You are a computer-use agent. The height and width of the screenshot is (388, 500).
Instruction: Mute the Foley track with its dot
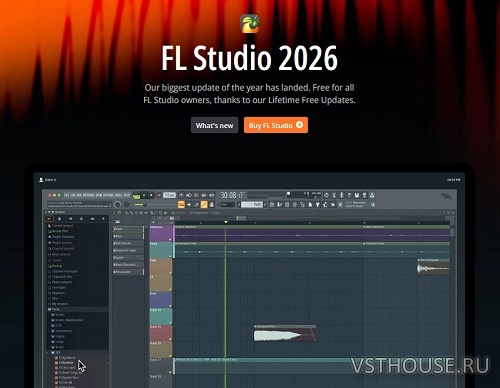tap(170, 256)
